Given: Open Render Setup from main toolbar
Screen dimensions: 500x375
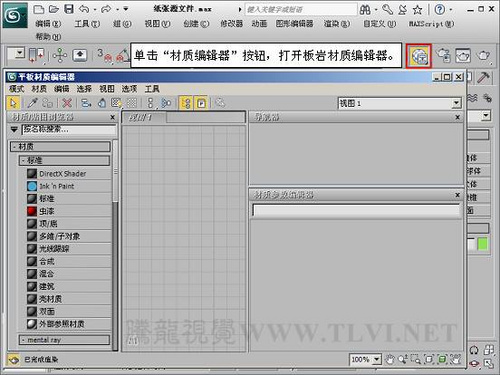Looking at the screenshot, I should (444, 55).
